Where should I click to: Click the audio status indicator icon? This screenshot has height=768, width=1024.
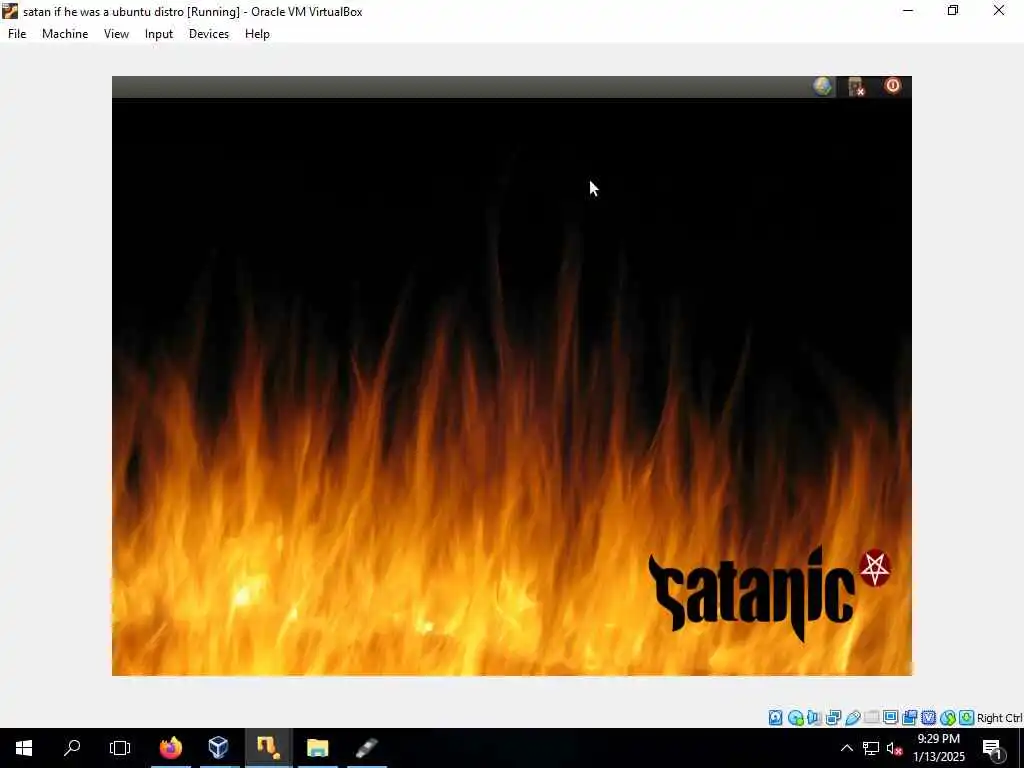[x=814, y=718]
